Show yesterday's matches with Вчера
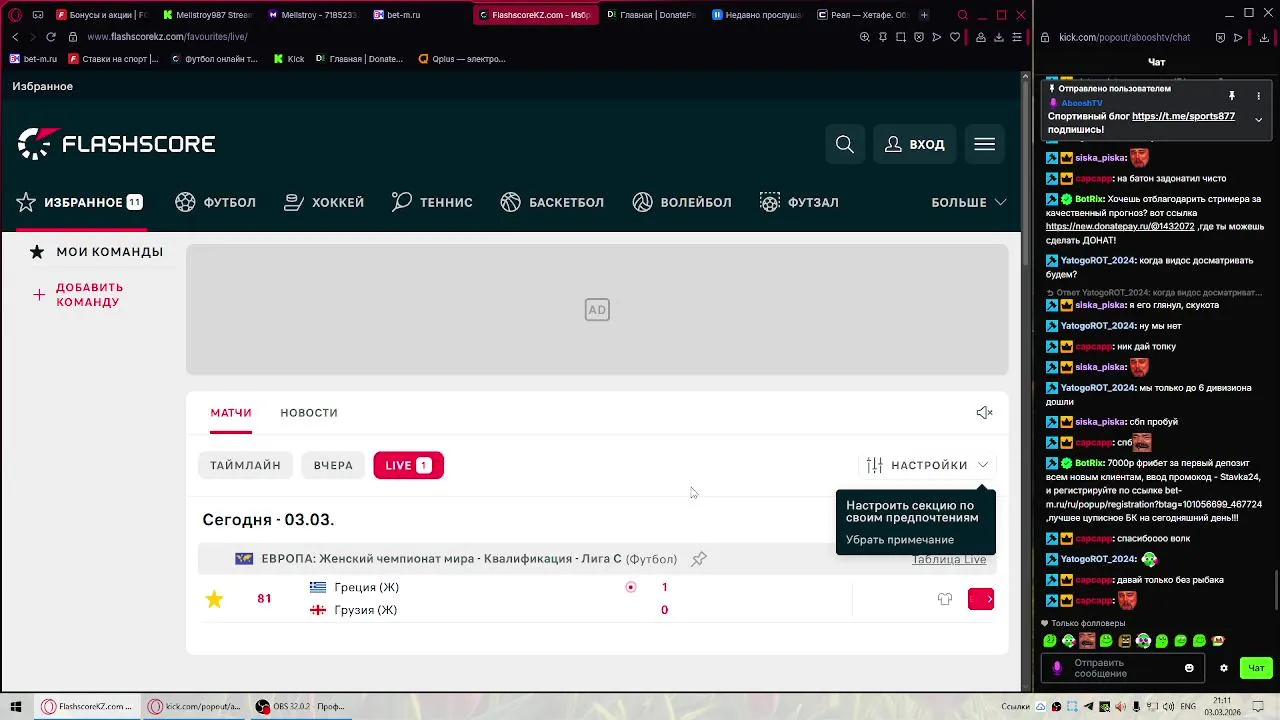The height and width of the screenshot is (720, 1280). coord(333,465)
